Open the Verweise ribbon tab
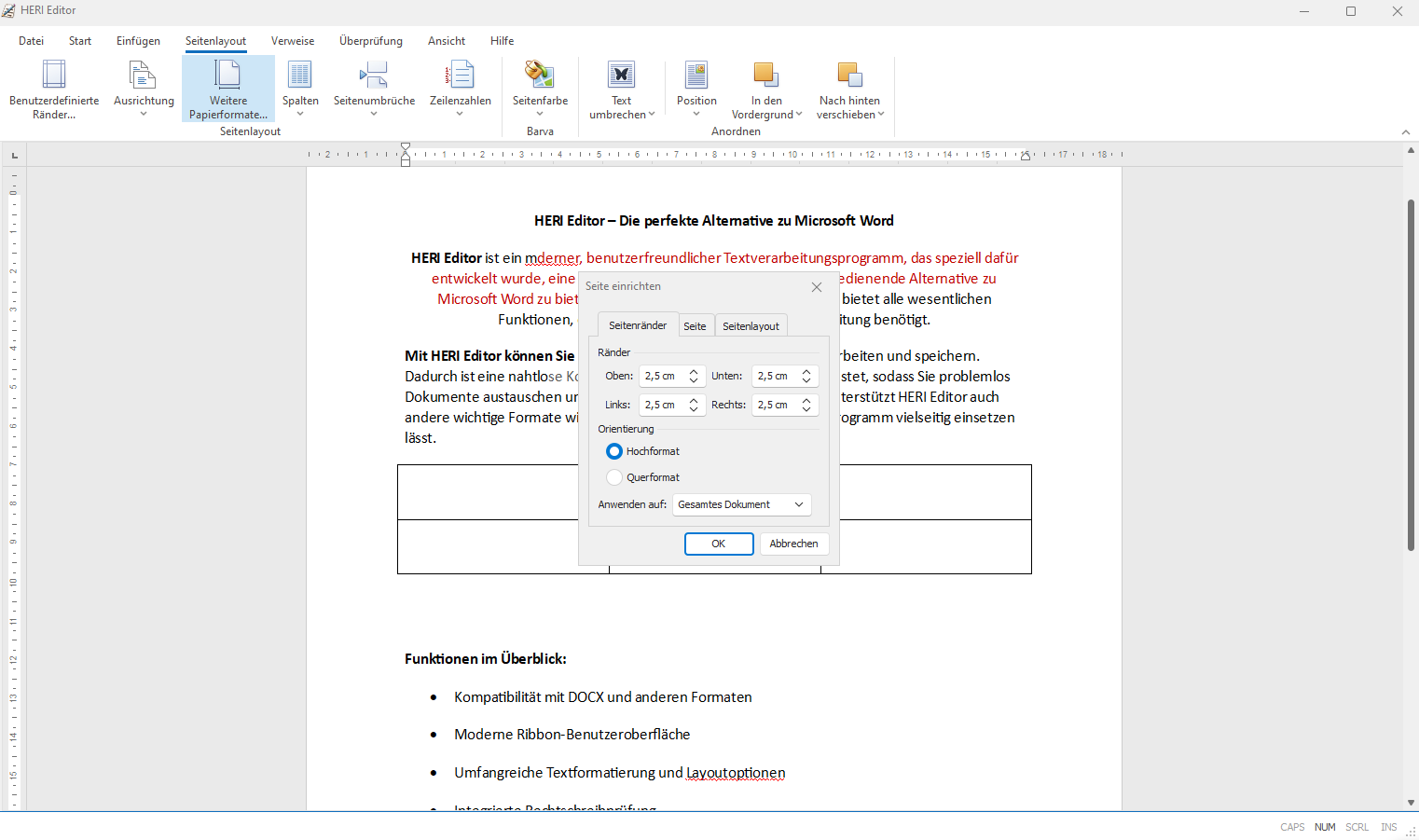The width and height of the screenshot is (1419, 840). tap(293, 41)
